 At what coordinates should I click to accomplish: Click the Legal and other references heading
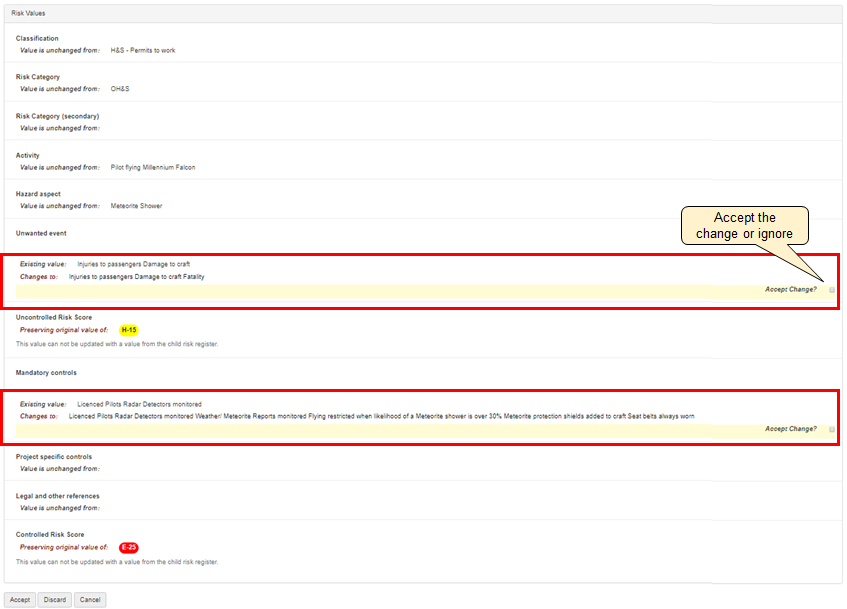pyautogui.click(x=57, y=496)
